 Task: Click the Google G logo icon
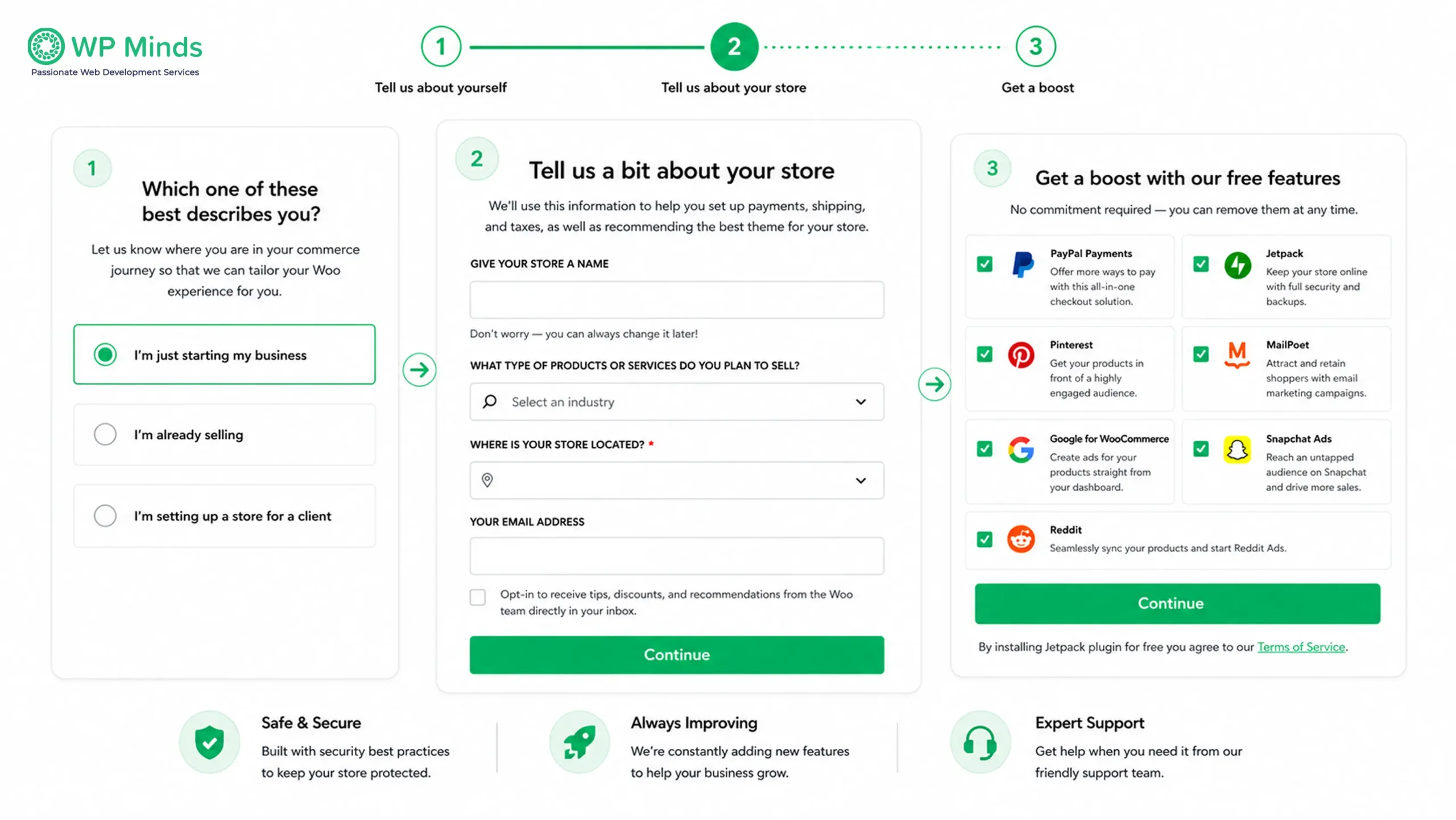click(1021, 450)
